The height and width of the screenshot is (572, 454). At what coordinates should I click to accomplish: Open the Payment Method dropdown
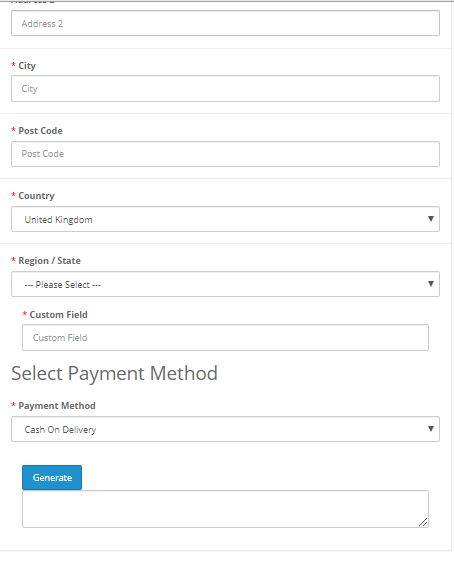225,429
